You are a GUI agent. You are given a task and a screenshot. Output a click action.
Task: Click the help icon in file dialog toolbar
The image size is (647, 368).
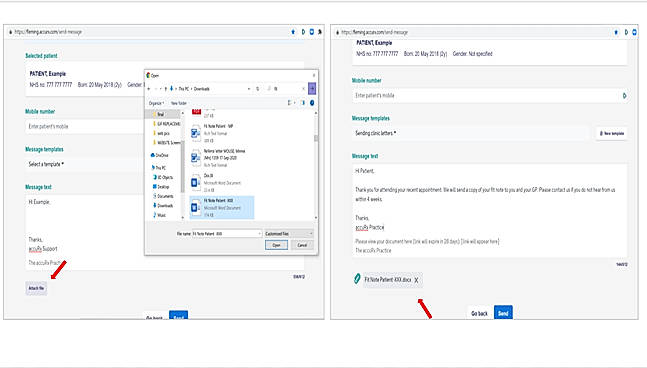click(x=312, y=103)
